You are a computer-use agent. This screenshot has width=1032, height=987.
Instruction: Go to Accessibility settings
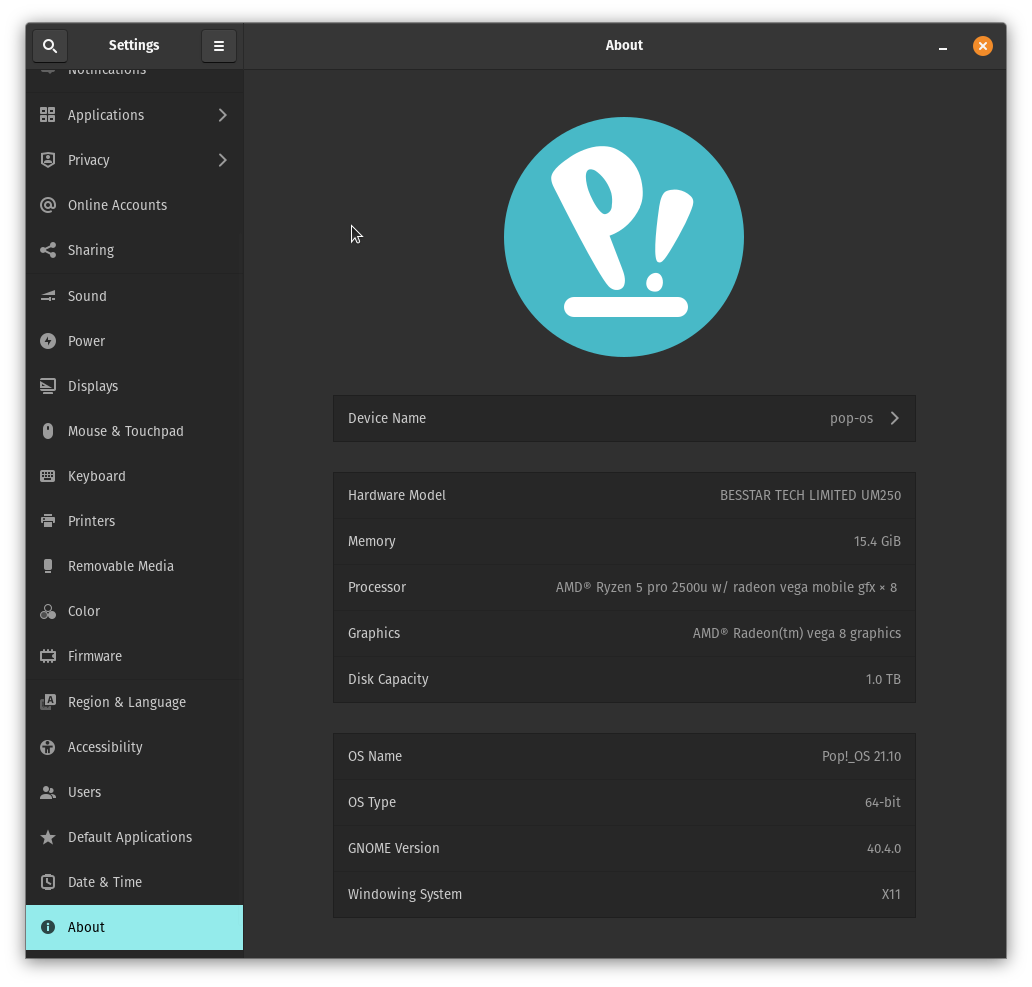pyautogui.click(x=134, y=747)
